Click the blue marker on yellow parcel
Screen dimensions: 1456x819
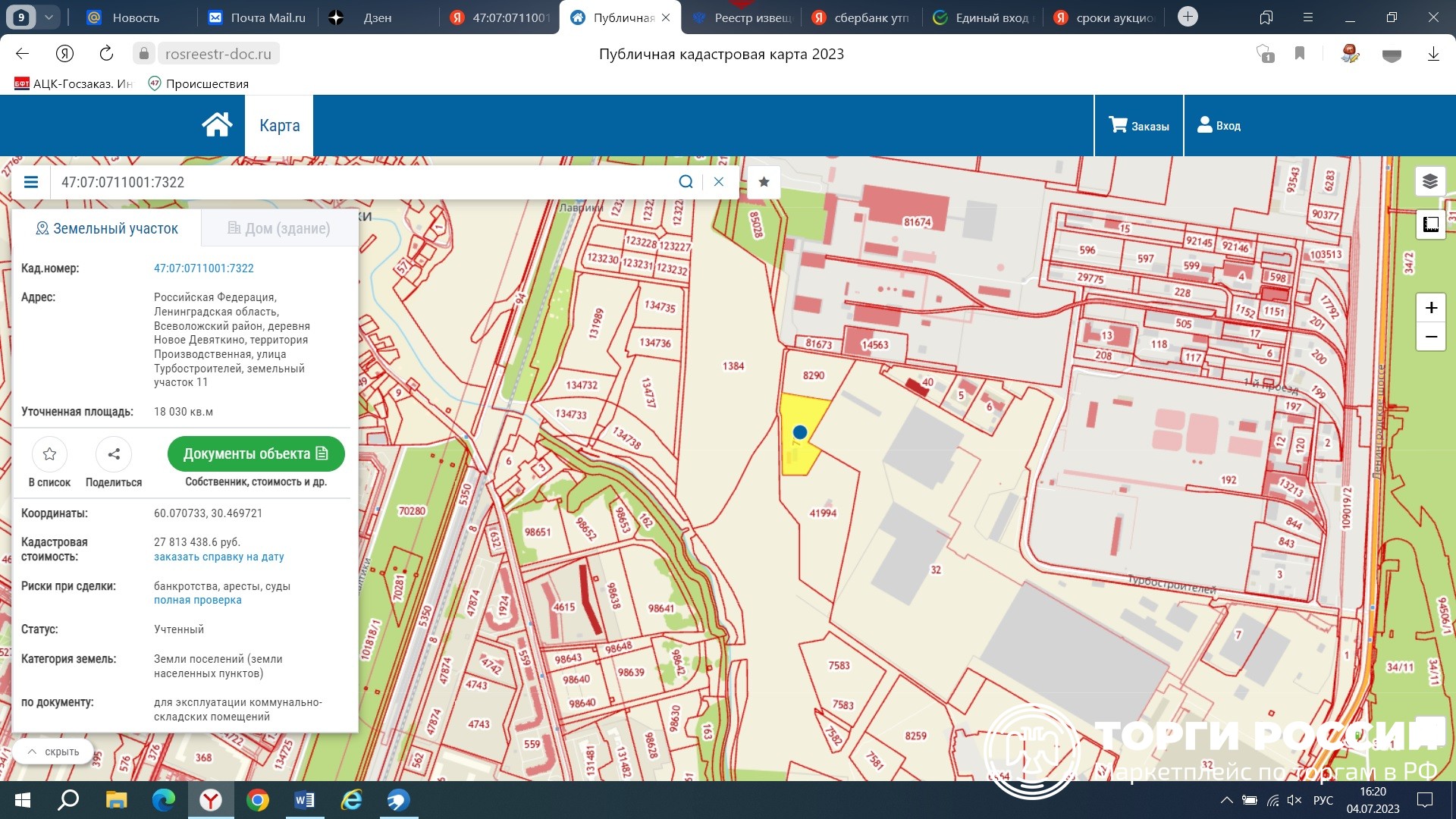point(799,432)
